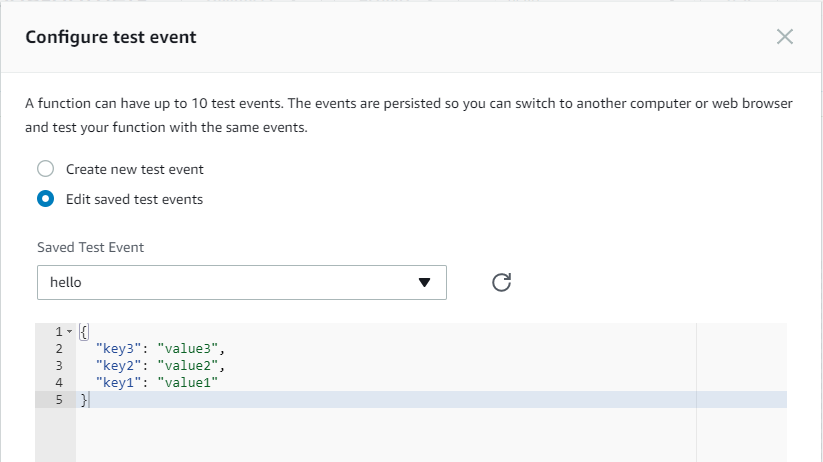This screenshot has height=462, width=823.
Task: Click the dropdown's black triangle arrow
Action: tap(424, 283)
